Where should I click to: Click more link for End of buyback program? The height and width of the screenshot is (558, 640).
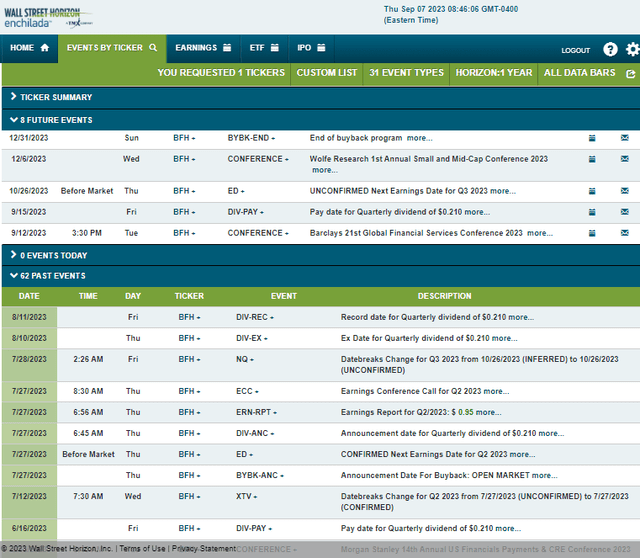(419, 138)
